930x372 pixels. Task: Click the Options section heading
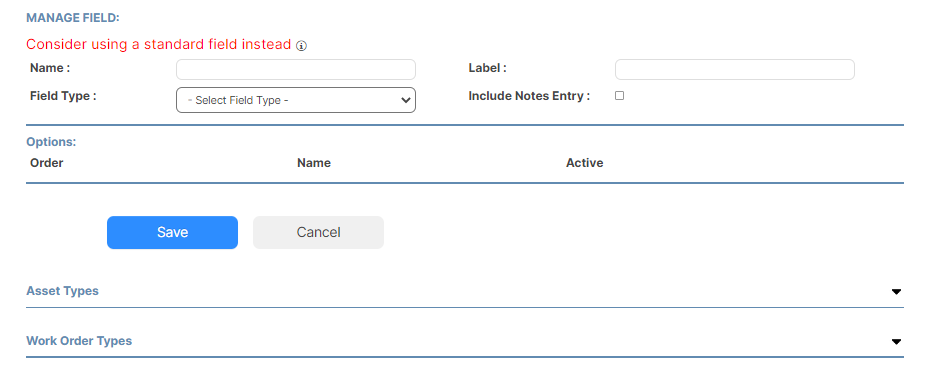(51, 142)
